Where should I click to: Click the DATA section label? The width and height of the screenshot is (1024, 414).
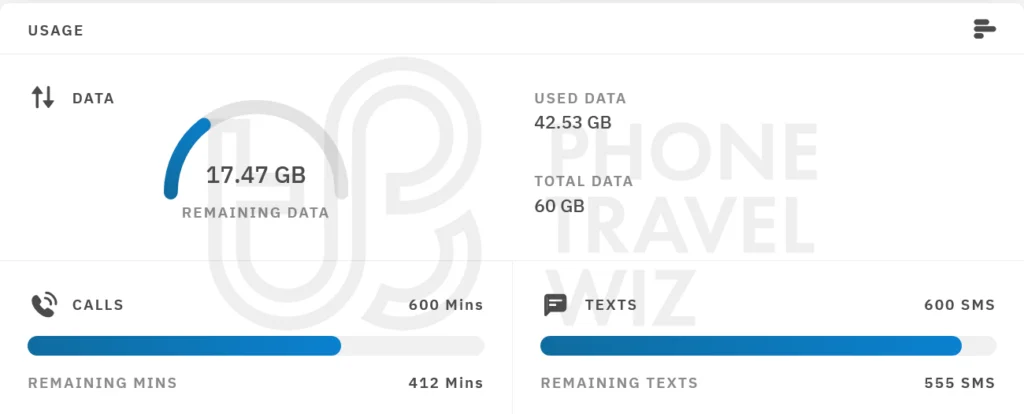click(93, 99)
